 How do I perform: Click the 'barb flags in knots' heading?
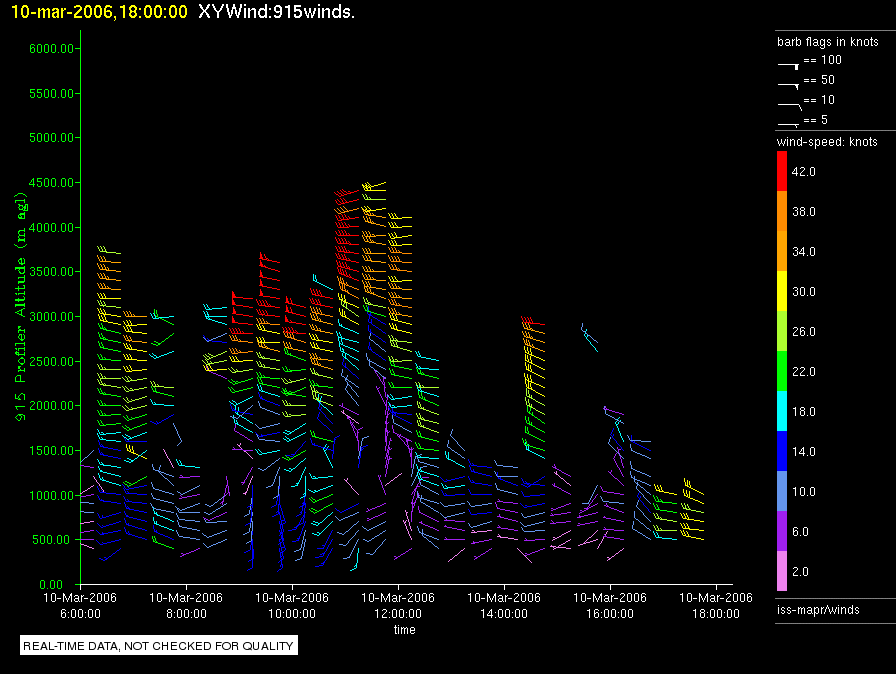pos(827,42)
